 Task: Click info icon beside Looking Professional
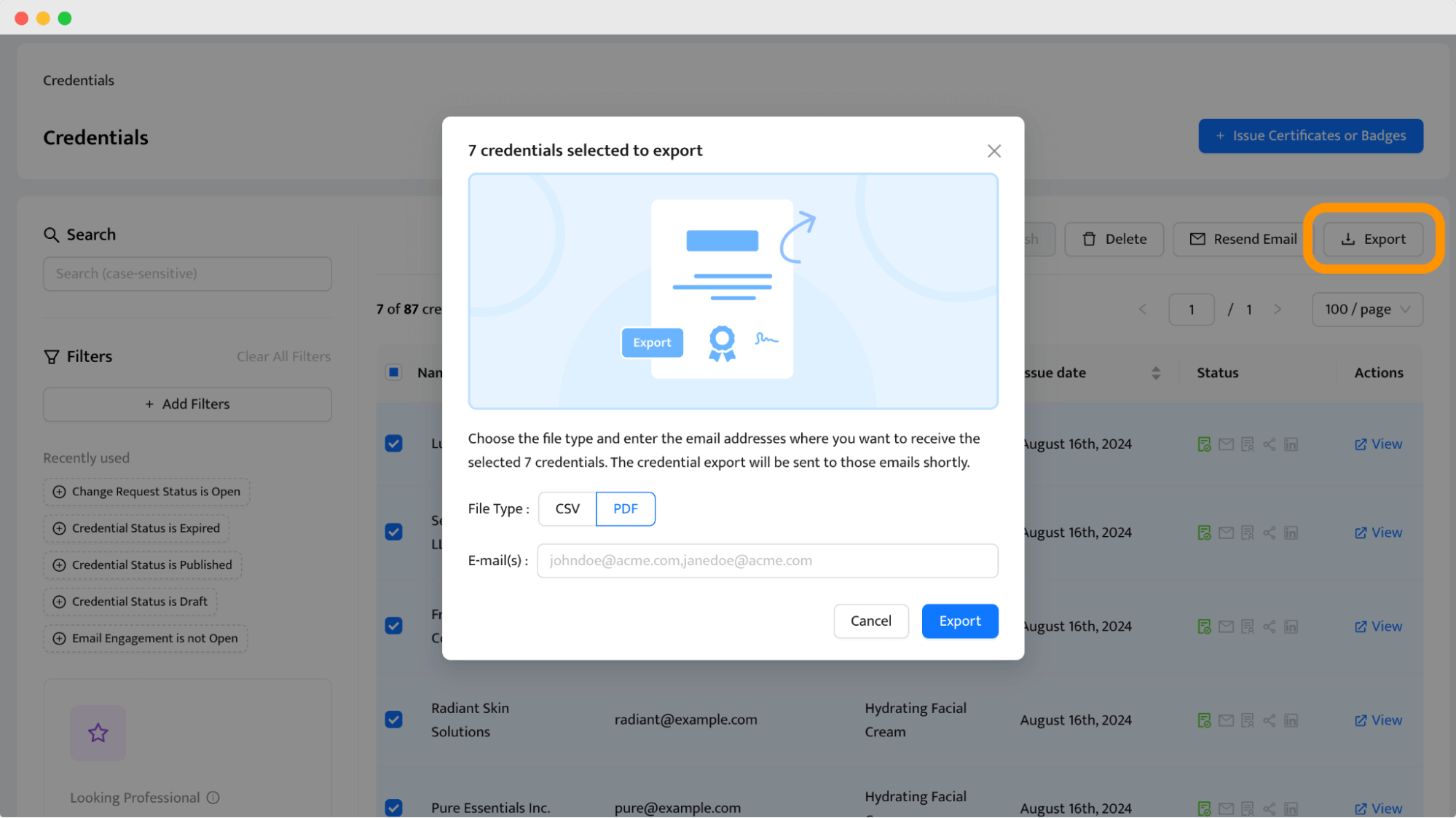click(213, 798)
